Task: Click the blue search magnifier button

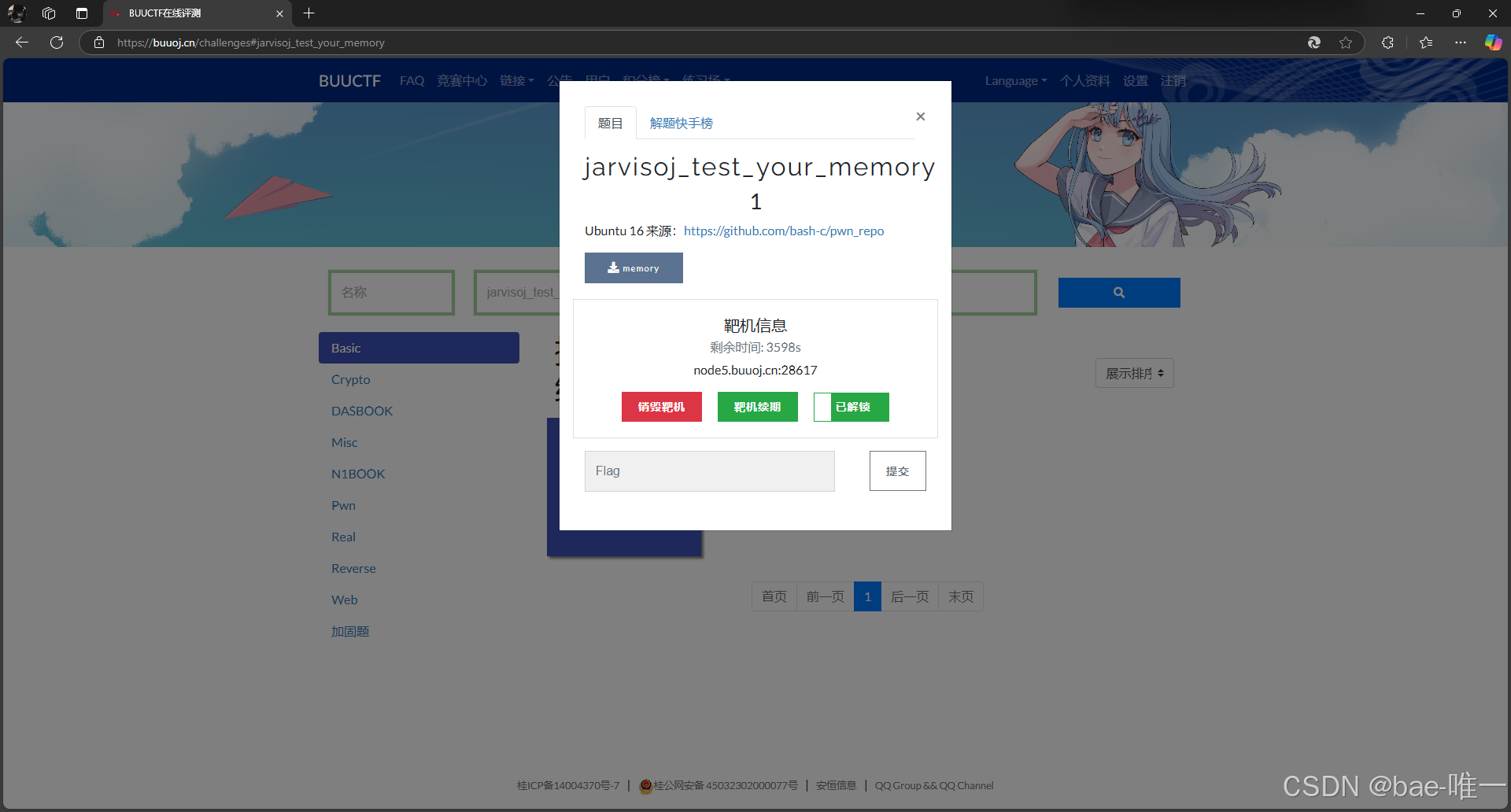Action: coord(1118,292)
